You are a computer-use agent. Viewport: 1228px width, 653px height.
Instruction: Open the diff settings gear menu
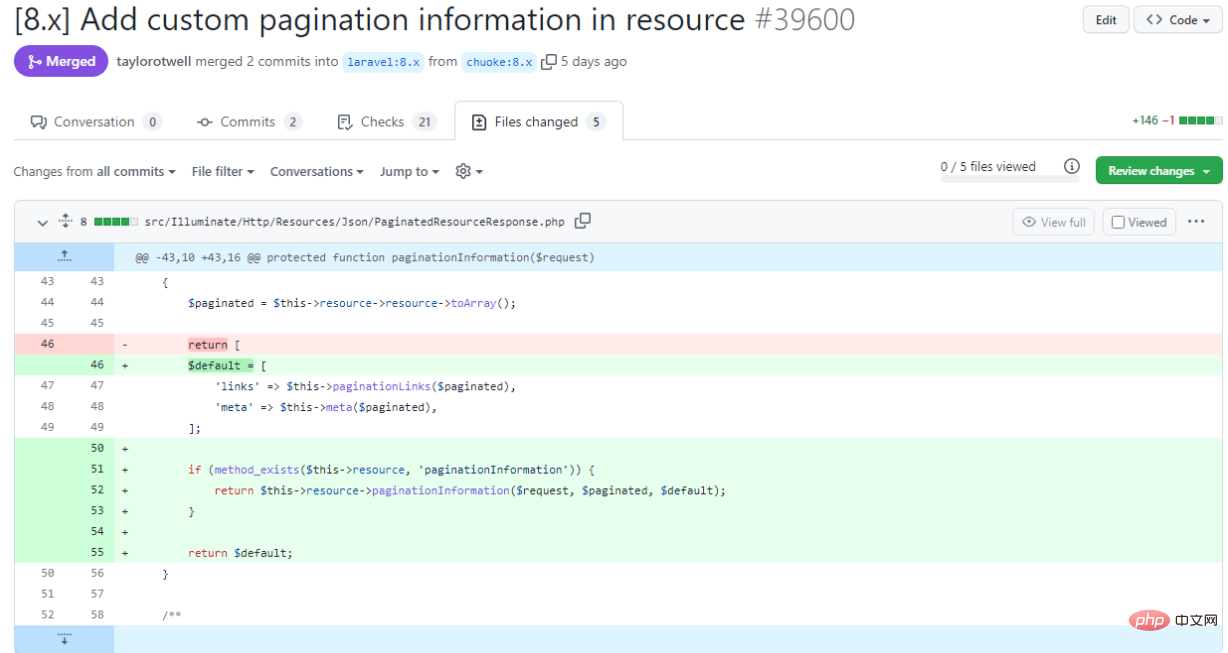[469, 172]
